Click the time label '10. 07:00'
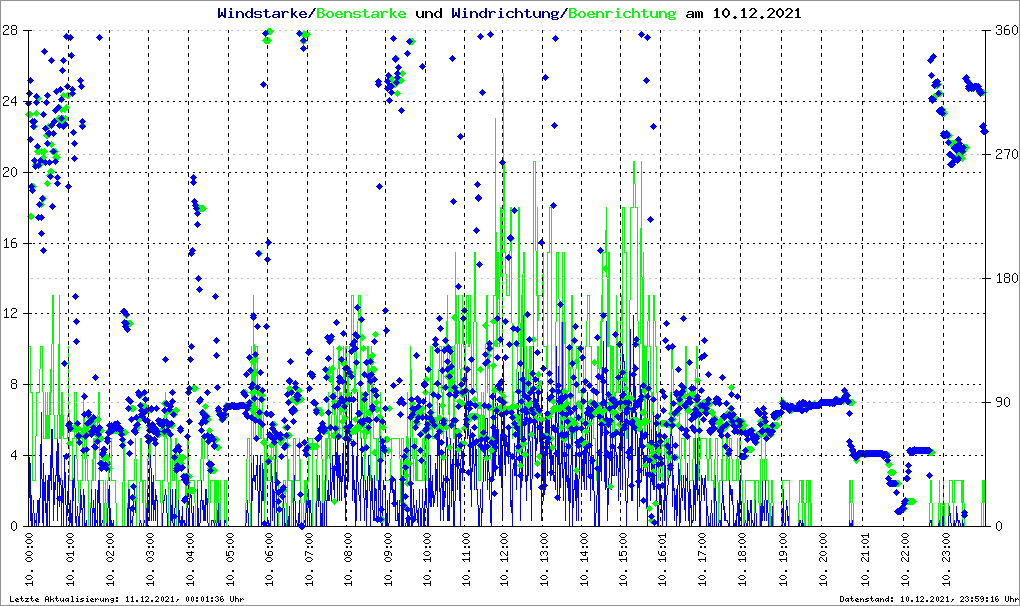1020x606 pixels. [308, 560]
